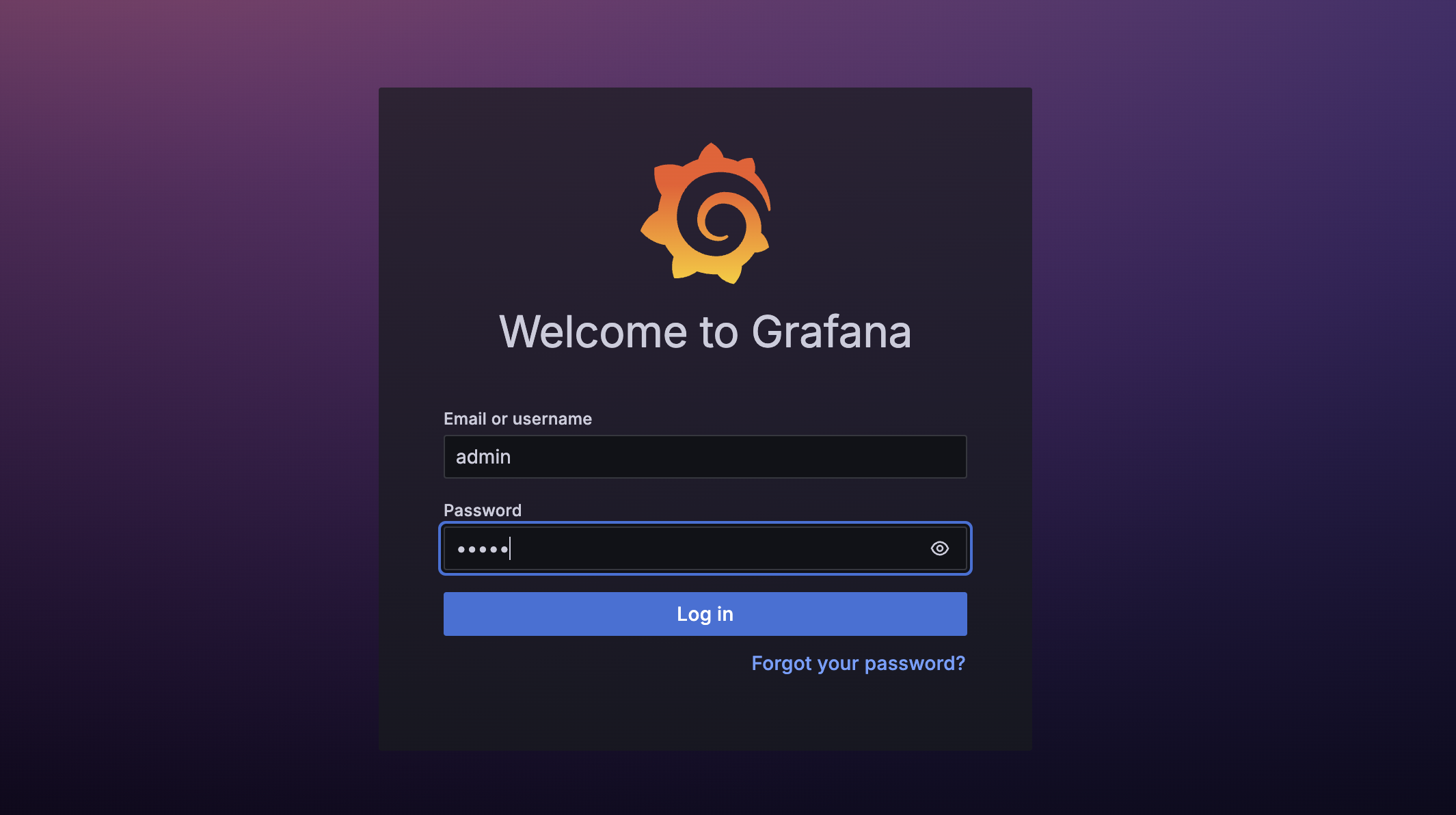The image size is (1456, 815).
Task: Click the Grafana logo
Action: pos(705,213)
